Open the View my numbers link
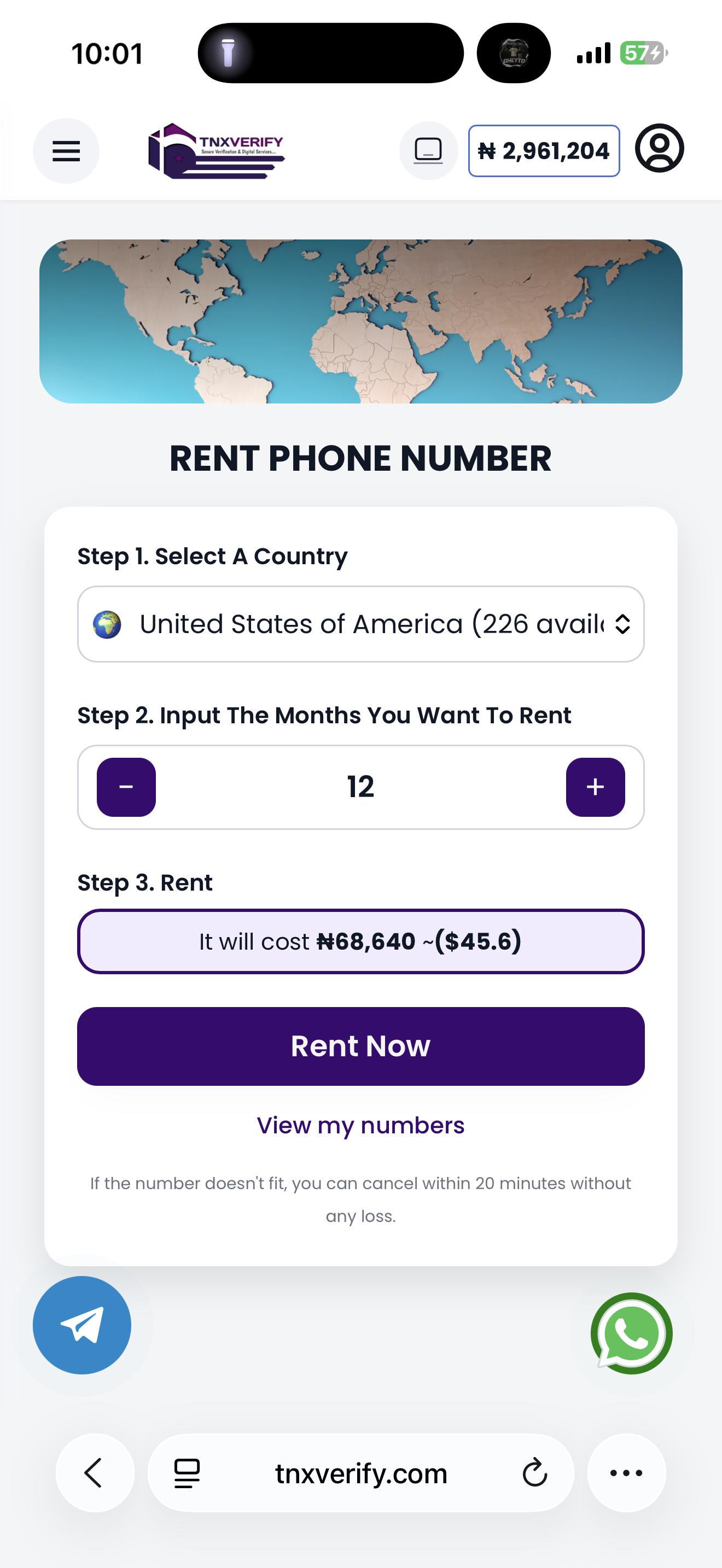 (x=360, y=1126)
